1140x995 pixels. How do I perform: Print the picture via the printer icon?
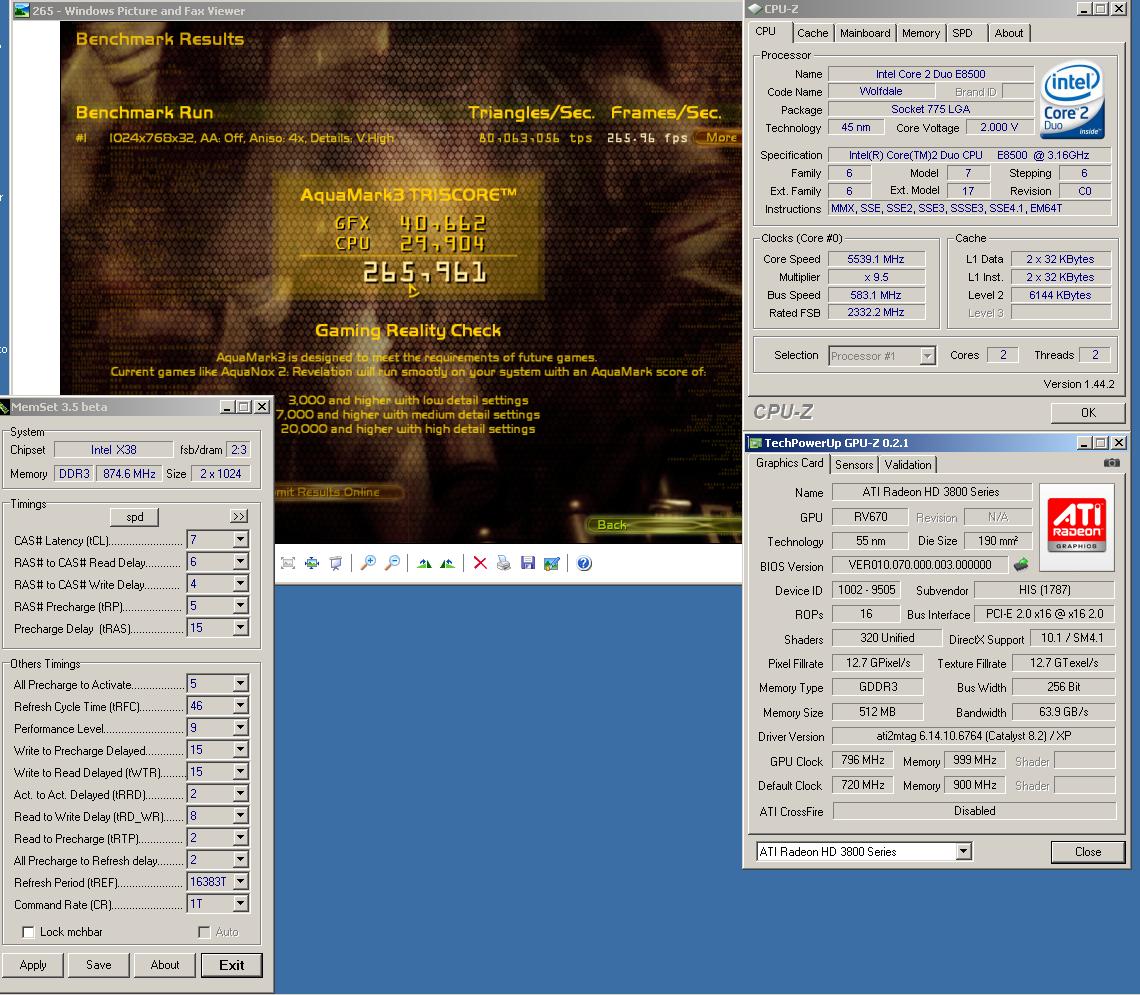(504, 563)
